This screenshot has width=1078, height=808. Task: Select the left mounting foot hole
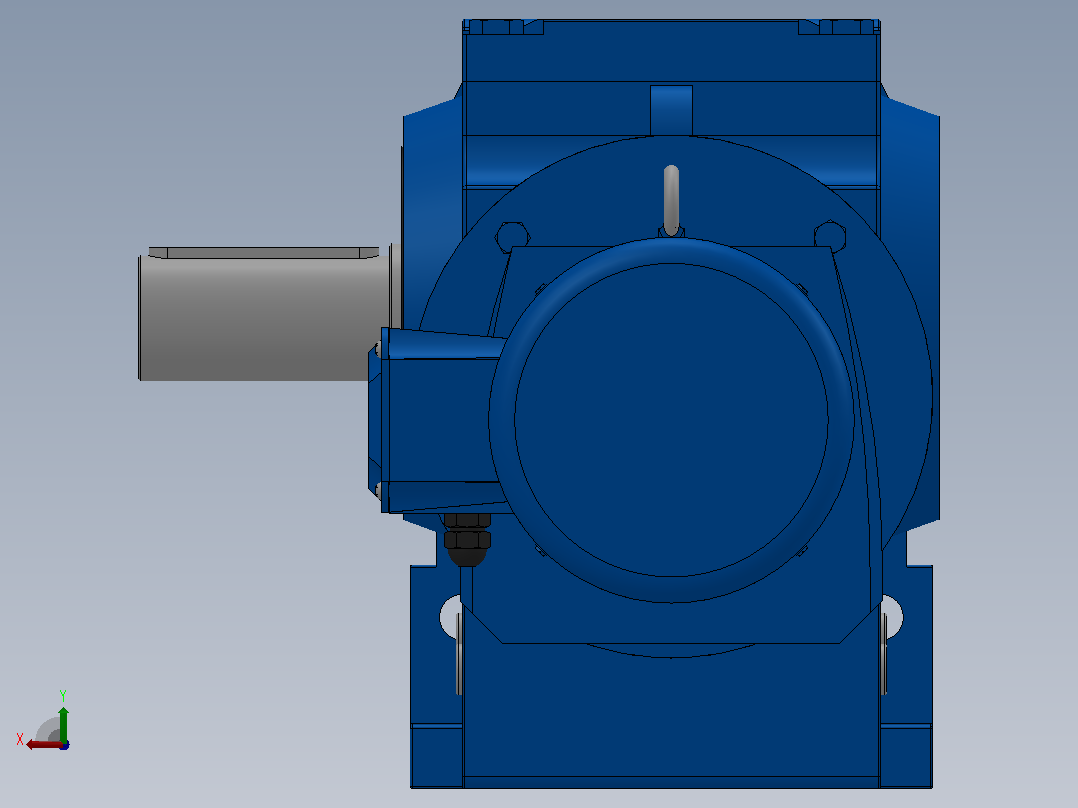tap(451, 616)
